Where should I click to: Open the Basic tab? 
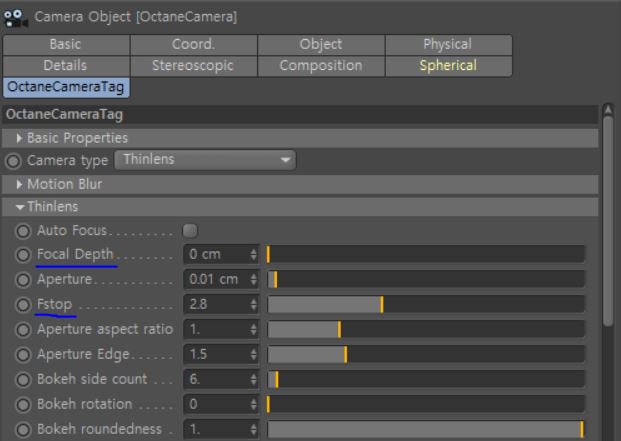(66, 44)
